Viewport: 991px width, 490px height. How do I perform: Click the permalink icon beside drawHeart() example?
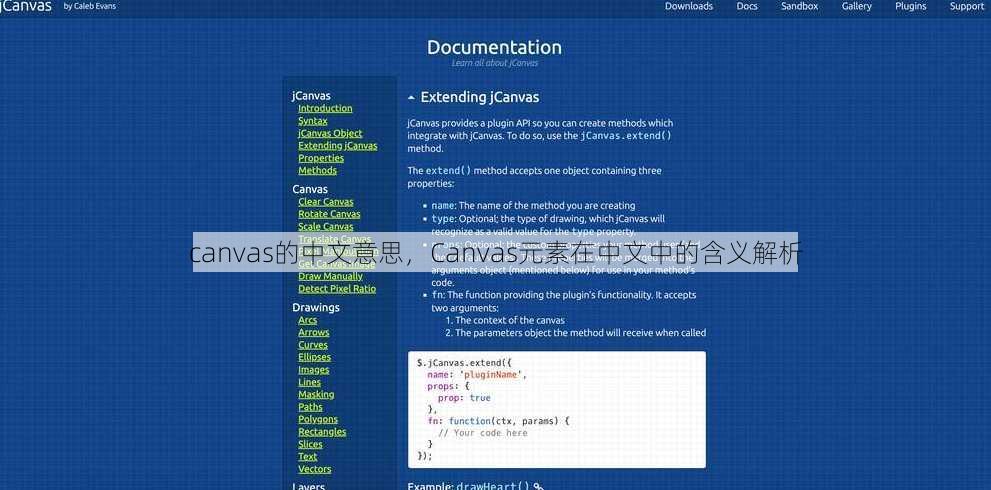point(538,487)
